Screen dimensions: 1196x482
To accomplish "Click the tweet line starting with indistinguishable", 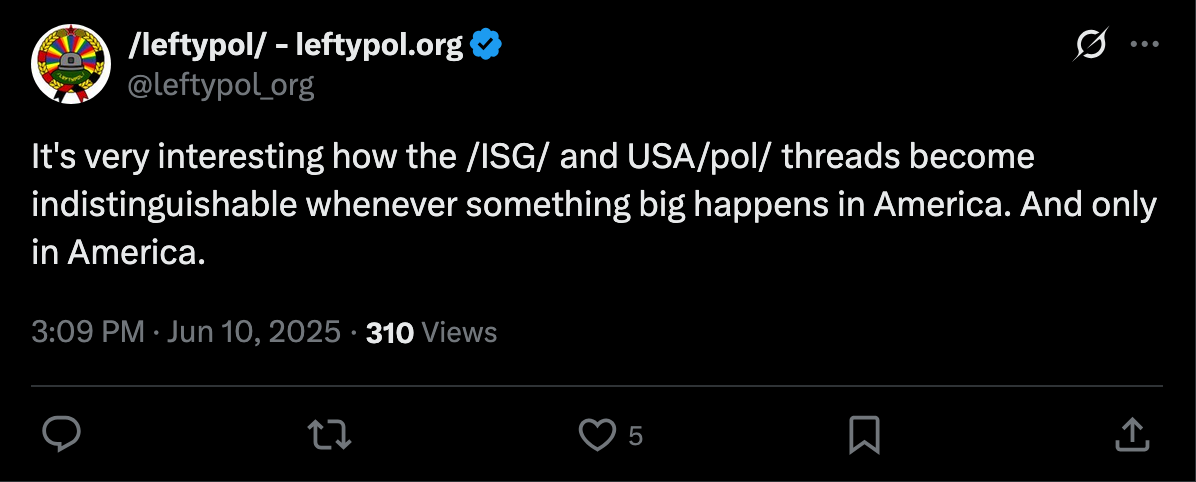I will pyautogui.click(x=594, y=206).
